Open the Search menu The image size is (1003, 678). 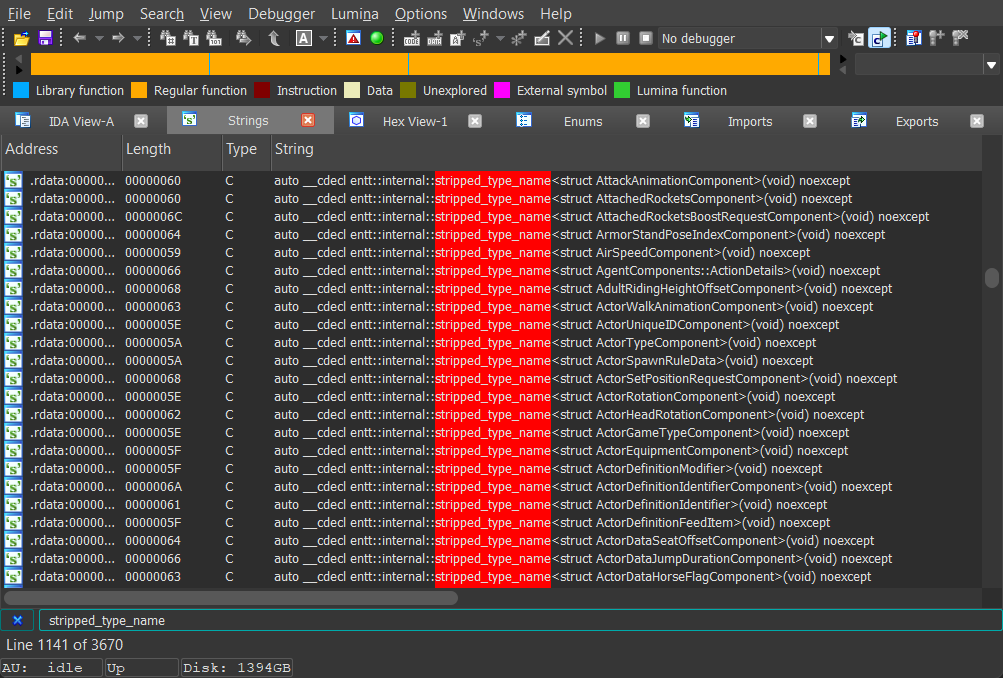[x=162, y=13]
